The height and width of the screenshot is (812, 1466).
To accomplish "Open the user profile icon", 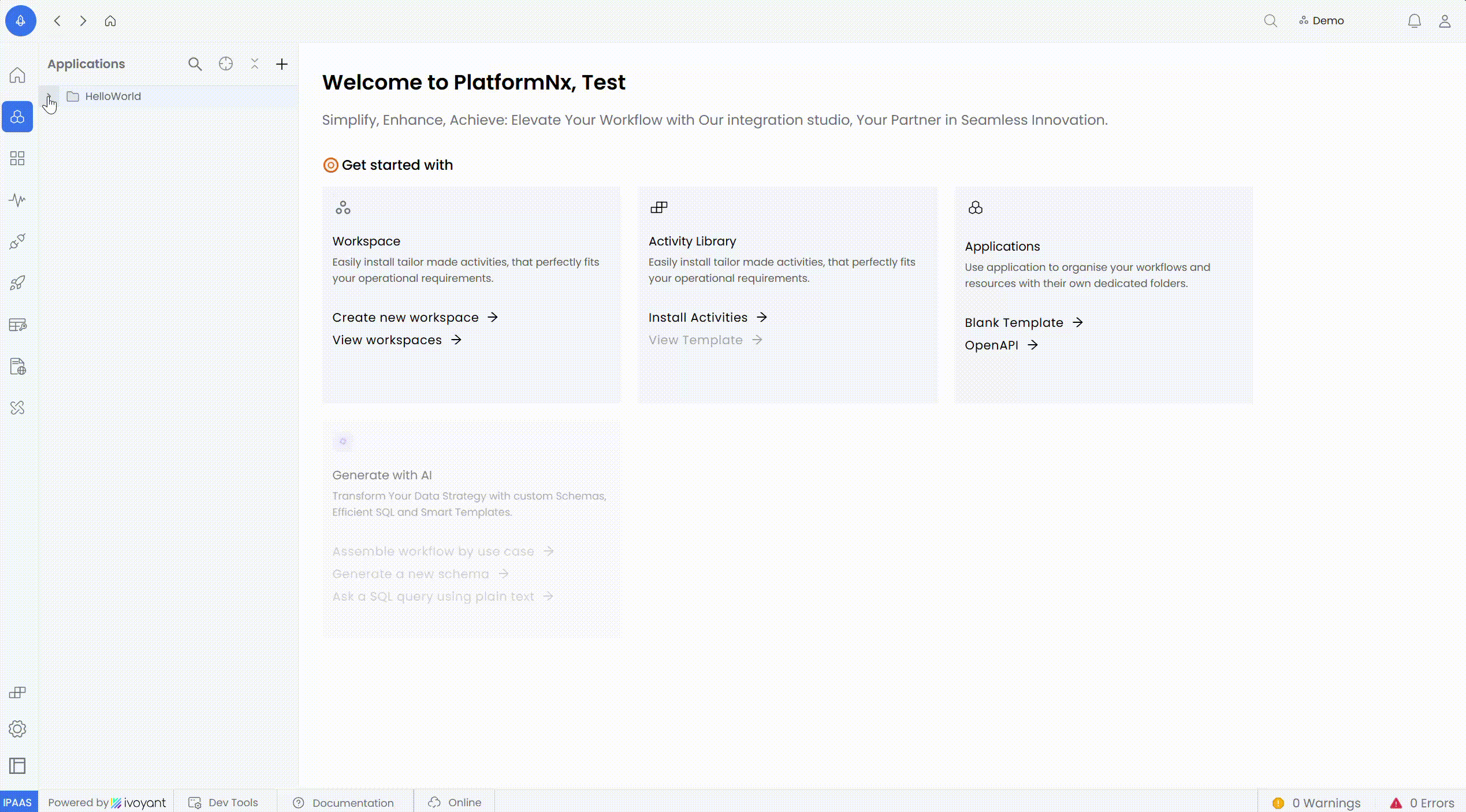I will (1445, 21).
